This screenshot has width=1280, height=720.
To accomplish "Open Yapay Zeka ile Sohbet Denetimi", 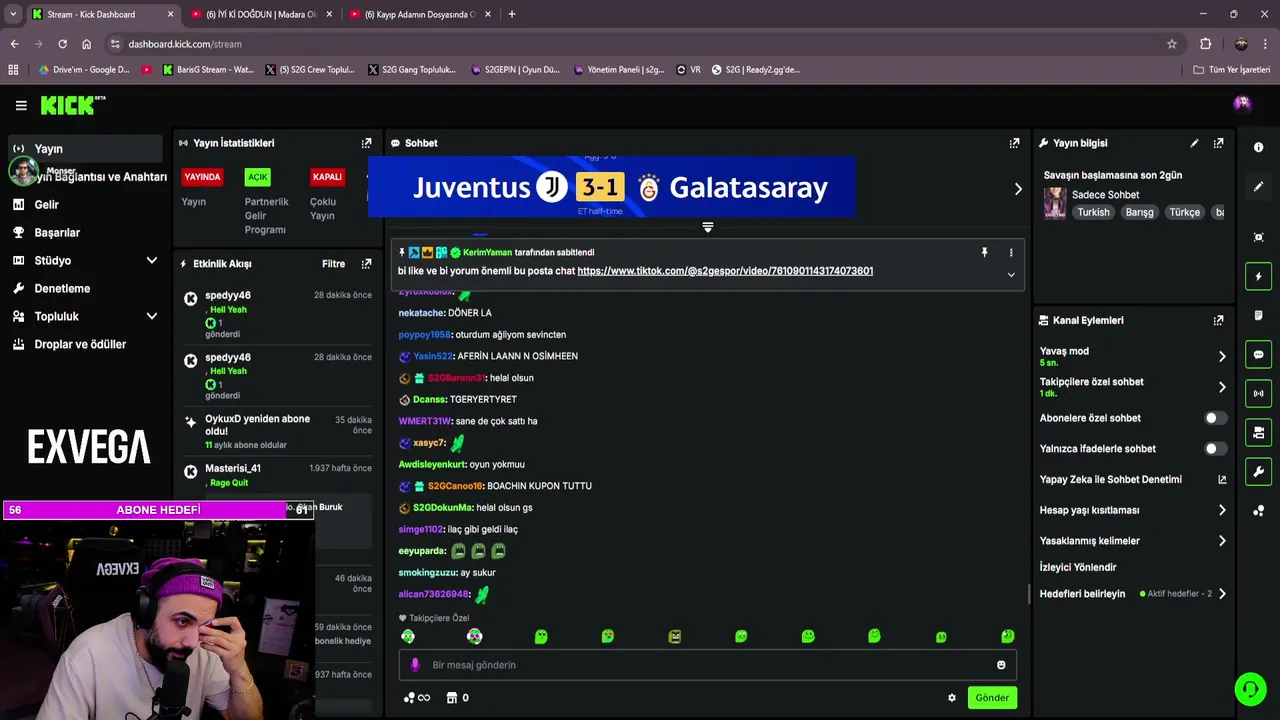I will 1133,480.
